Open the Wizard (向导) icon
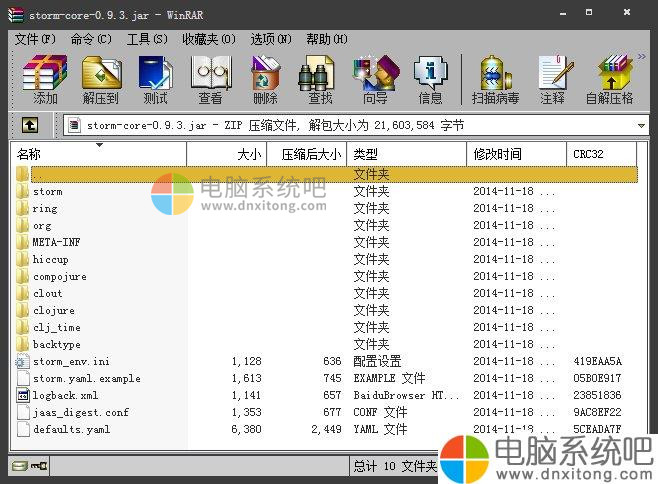This screenshot has width=658, height=484. 376,79
